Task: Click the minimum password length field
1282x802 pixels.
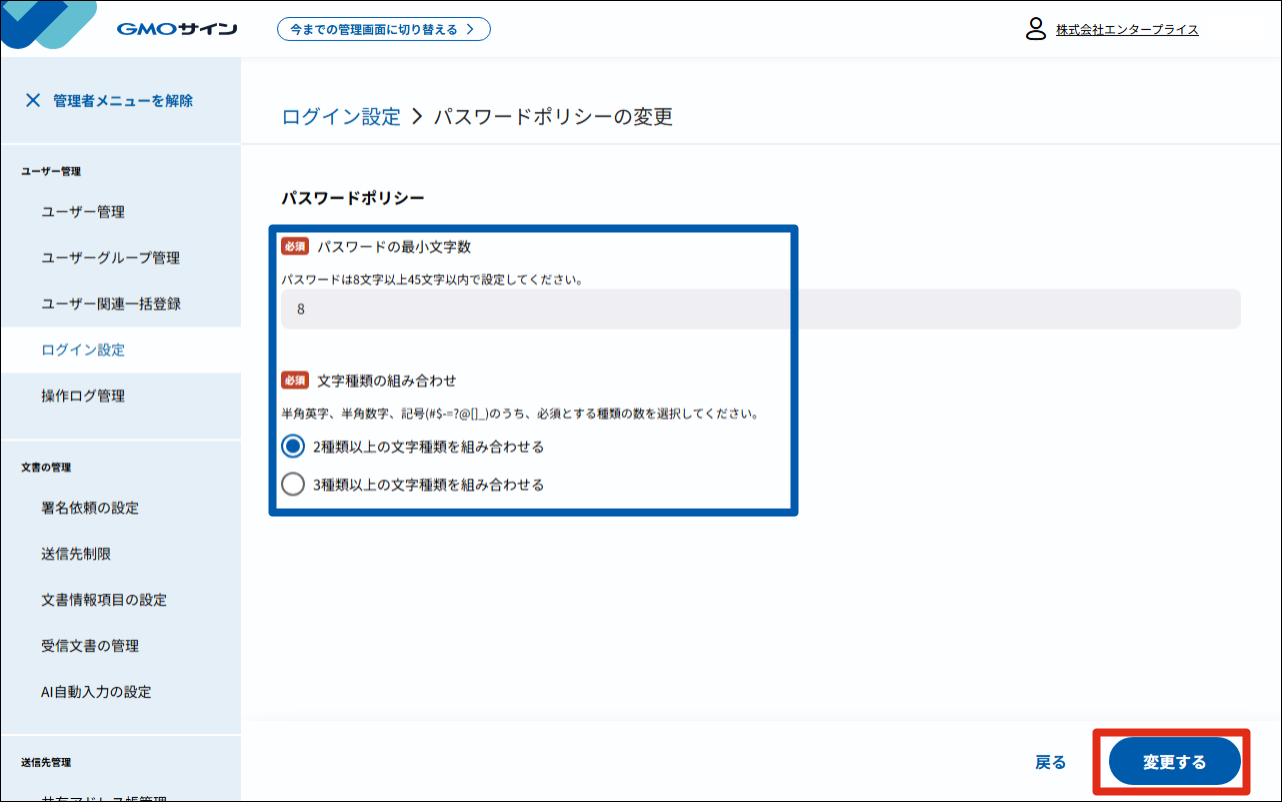Action: (761, 309)
